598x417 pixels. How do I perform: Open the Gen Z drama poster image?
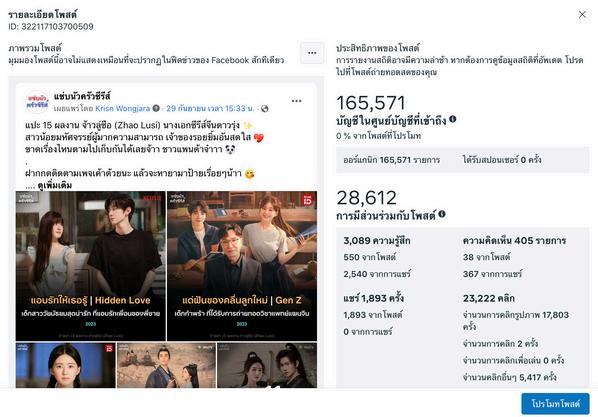[x=242, y=266]
